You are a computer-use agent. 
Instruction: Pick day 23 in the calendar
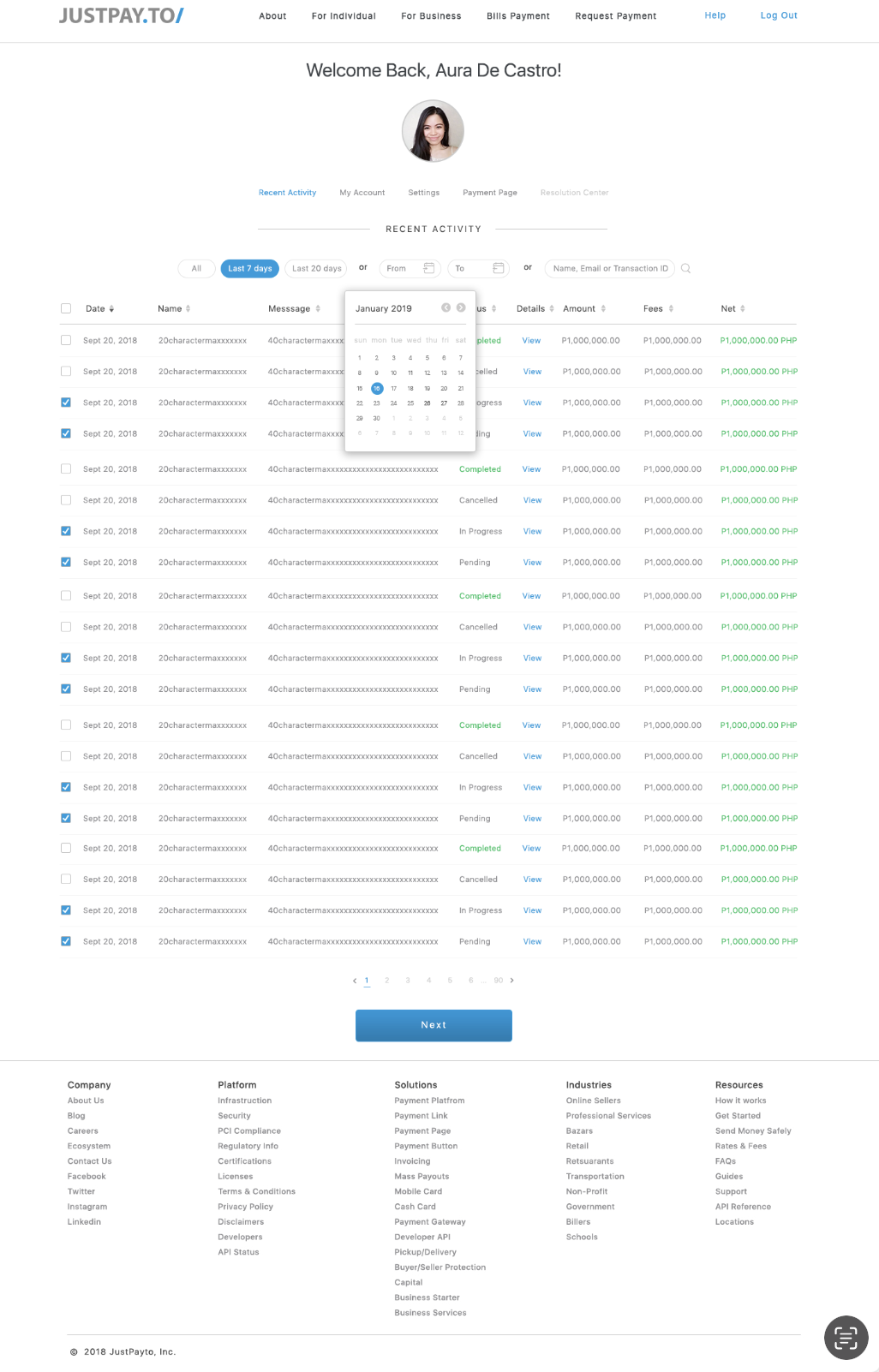click(x=376, y=403)
